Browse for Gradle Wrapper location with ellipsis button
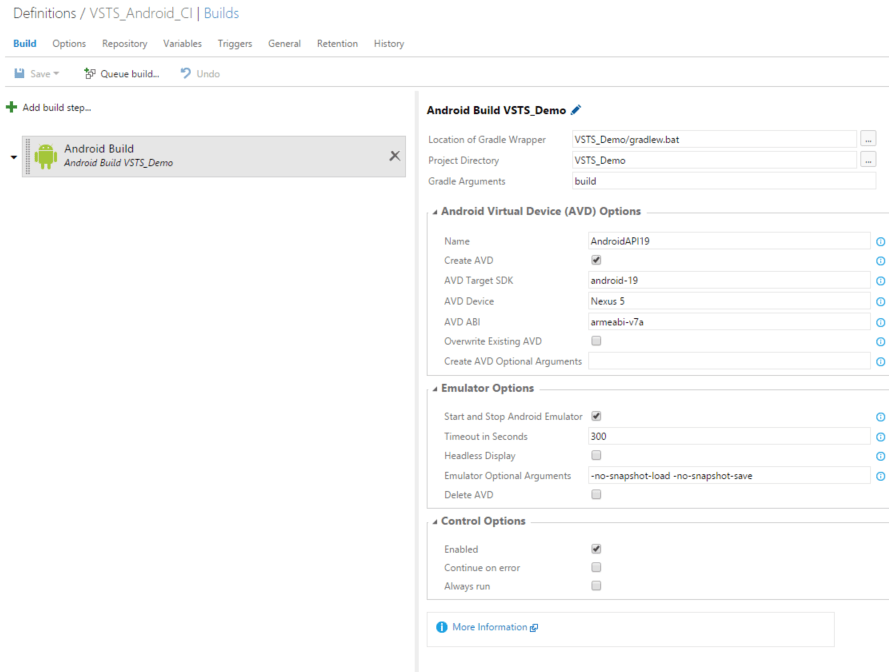This screenshot has width=889, height=672. 868,140
